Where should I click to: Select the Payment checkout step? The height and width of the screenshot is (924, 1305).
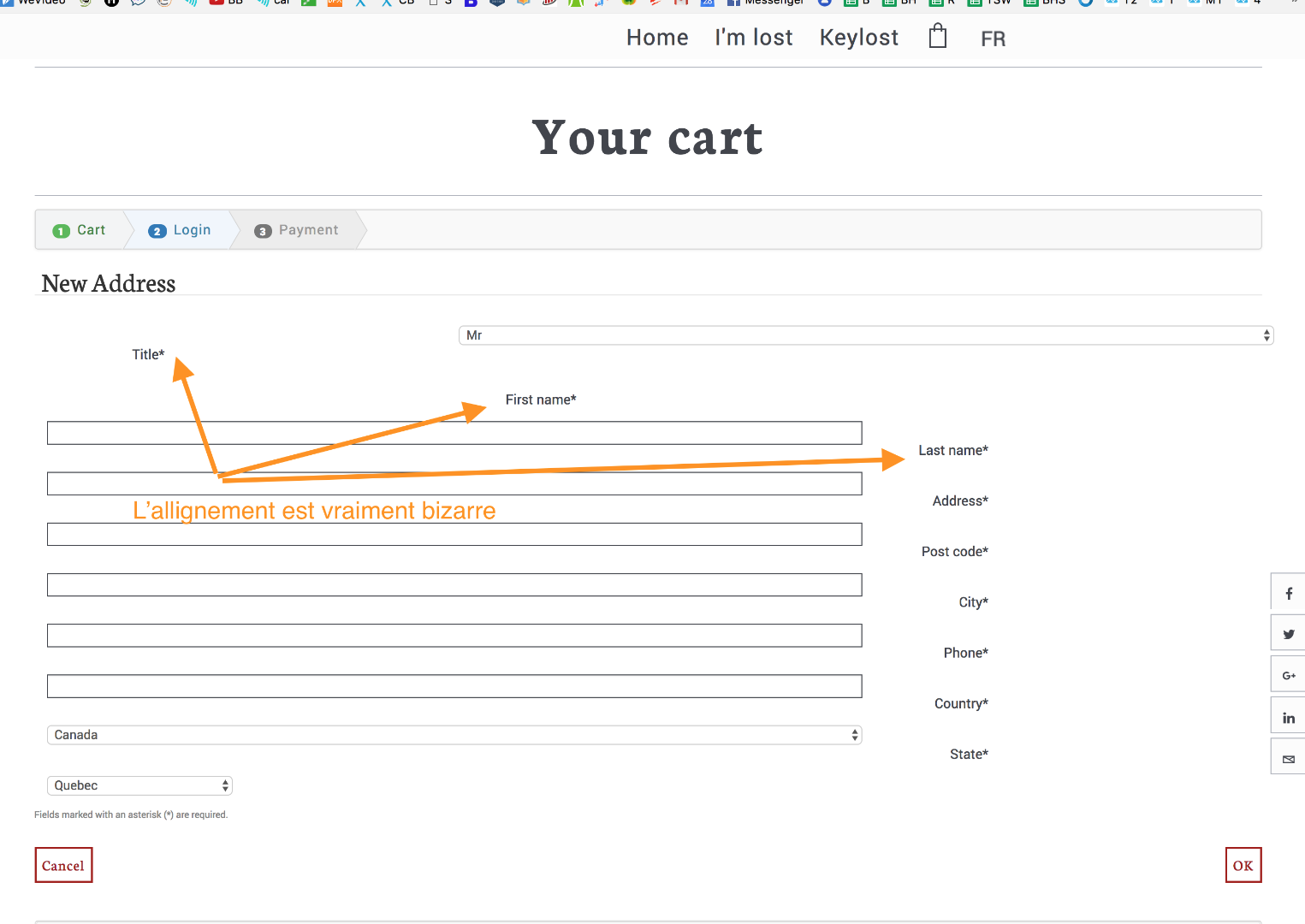[297, 230]
